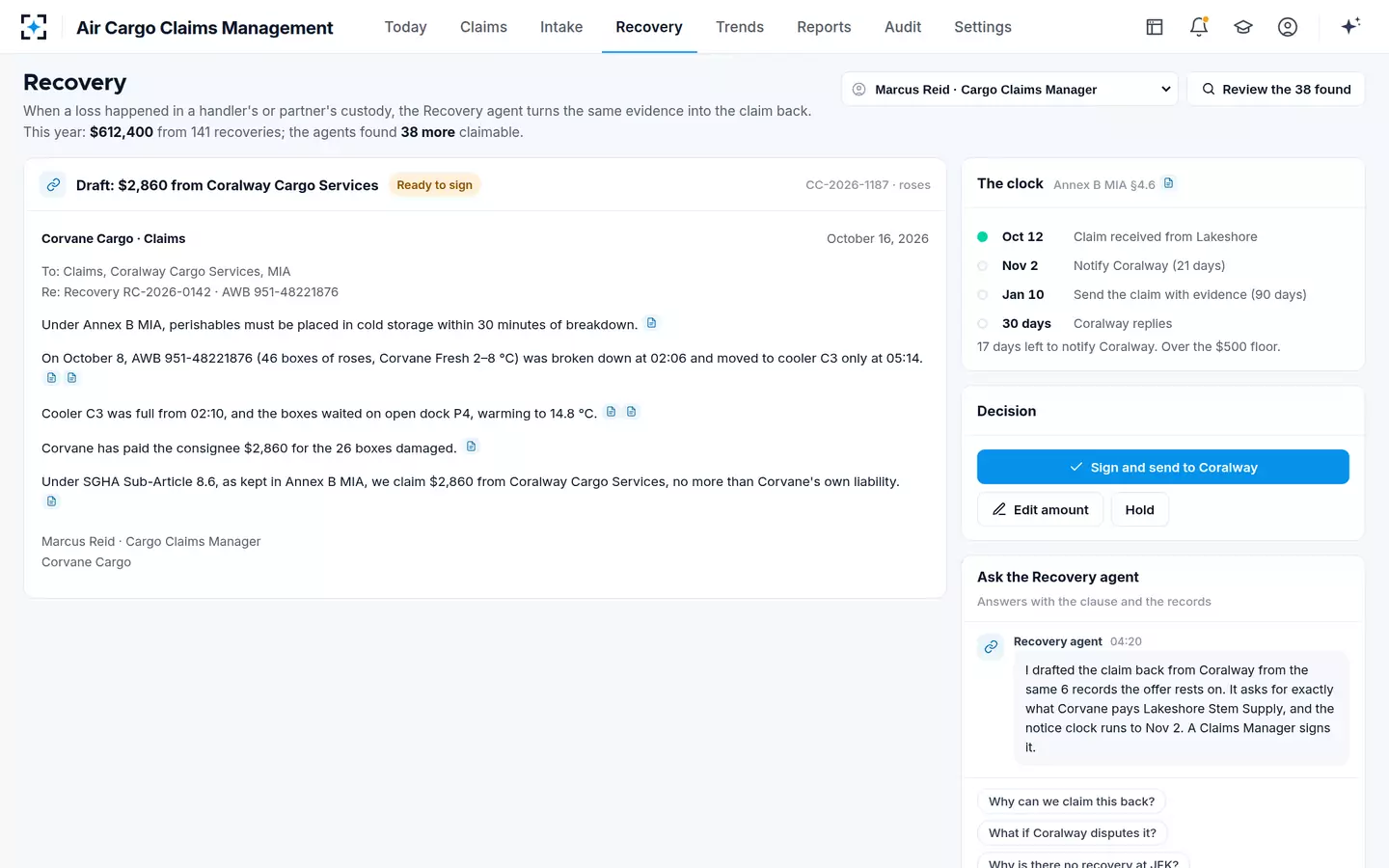Open the layout panel icon in header
The height and width of the screenshot is (868, 1389).
1155,27
